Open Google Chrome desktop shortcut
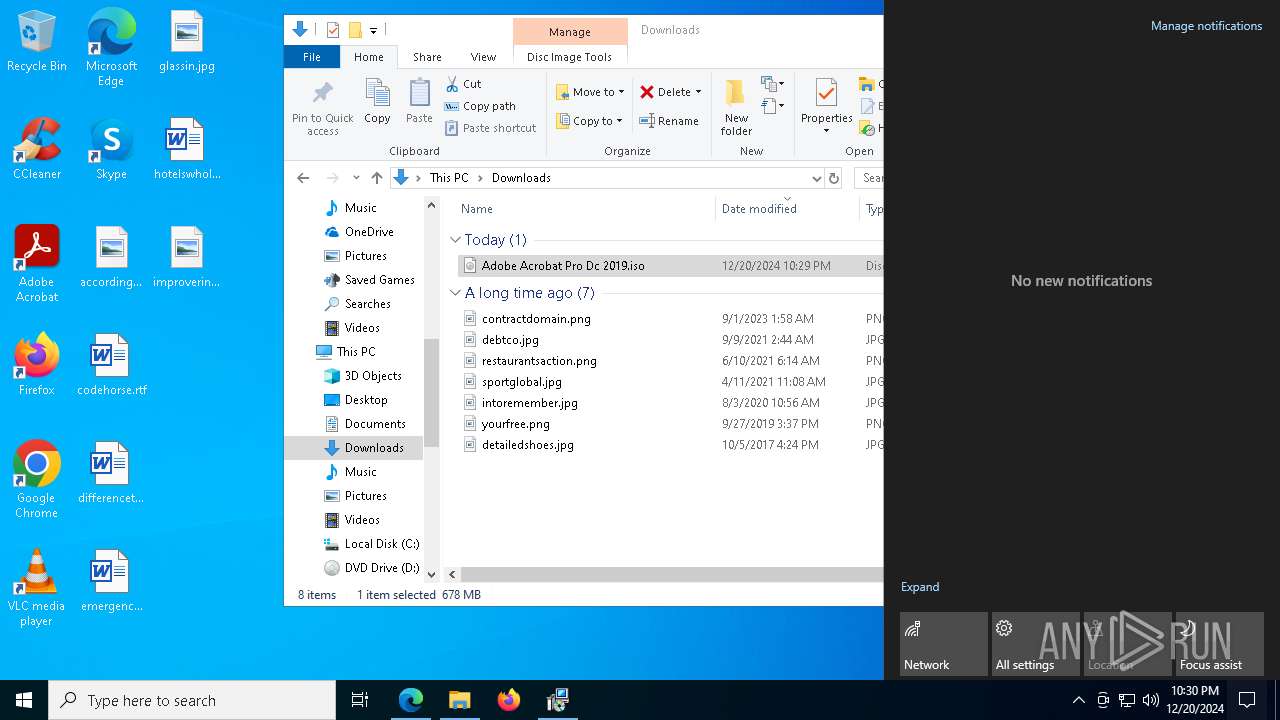The height and width of the screenshot is (720, 1280). tap(37, 480)
